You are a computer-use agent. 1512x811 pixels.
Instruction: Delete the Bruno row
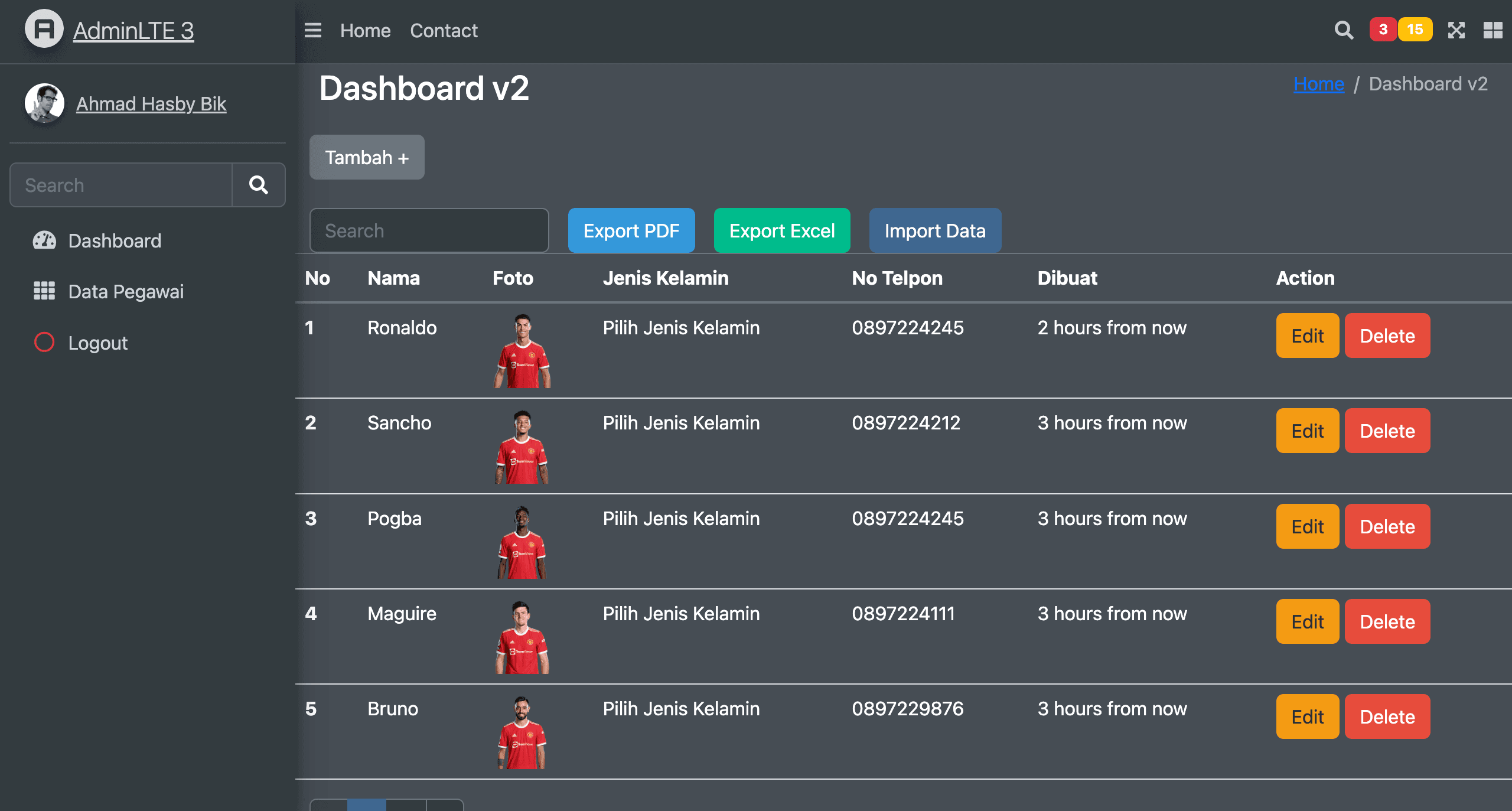click(x=1387, y=716)
